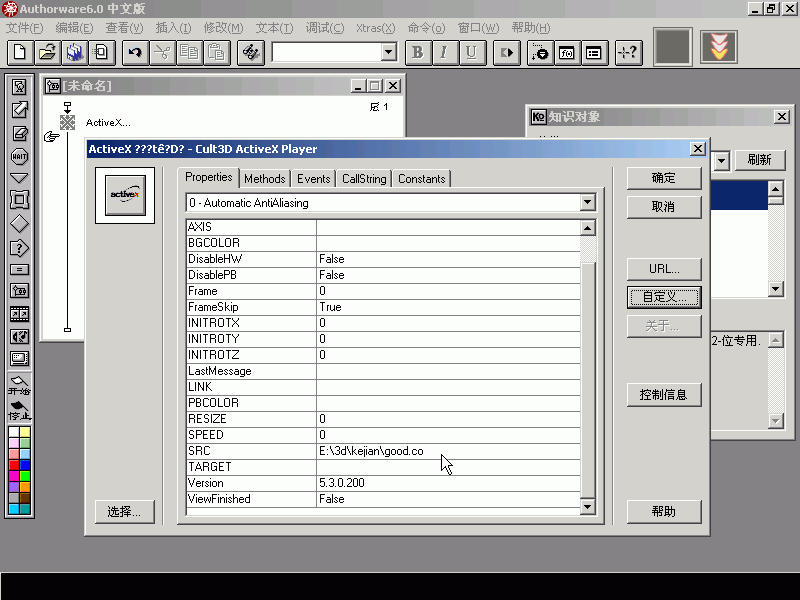The height and width of the screenshot is (600, 800).
Task: Pick the red color swatch in palette
Action: pyautogui.click(x=14, y=465)
